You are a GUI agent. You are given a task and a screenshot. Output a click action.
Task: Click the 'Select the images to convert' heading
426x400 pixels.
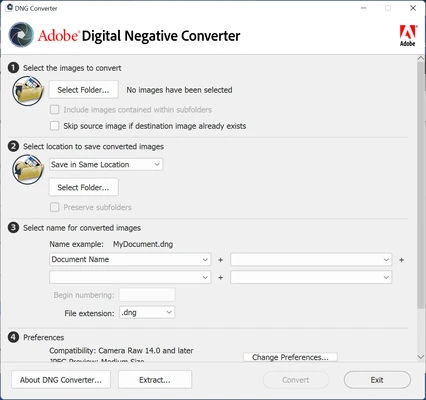coord(72,68)
